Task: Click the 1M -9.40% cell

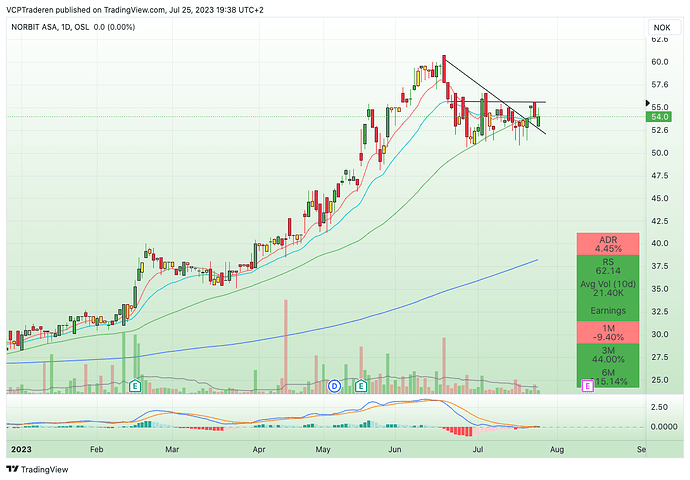Action: click(608, 333)
